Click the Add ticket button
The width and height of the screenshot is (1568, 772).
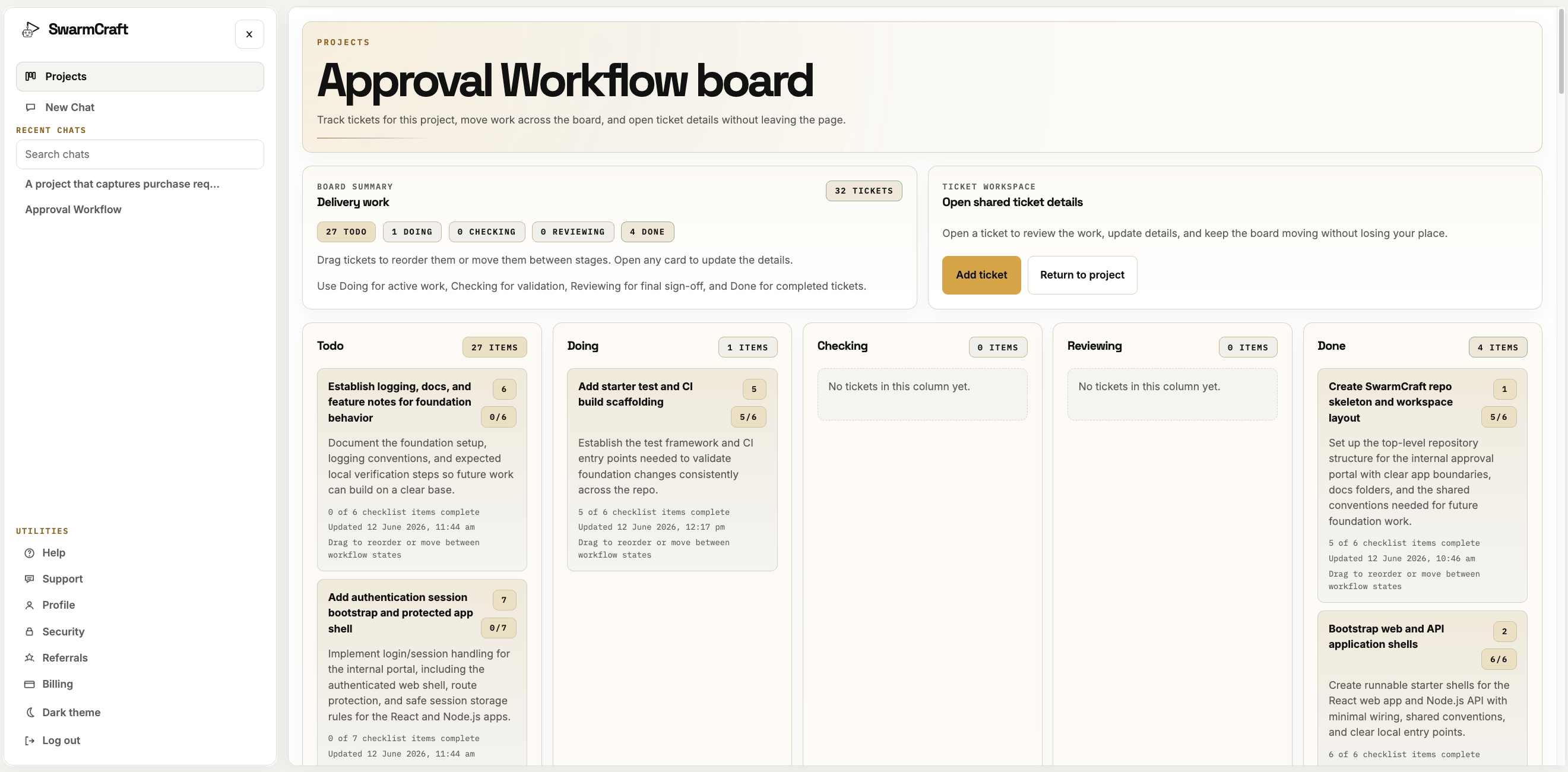tap(981, 275)
